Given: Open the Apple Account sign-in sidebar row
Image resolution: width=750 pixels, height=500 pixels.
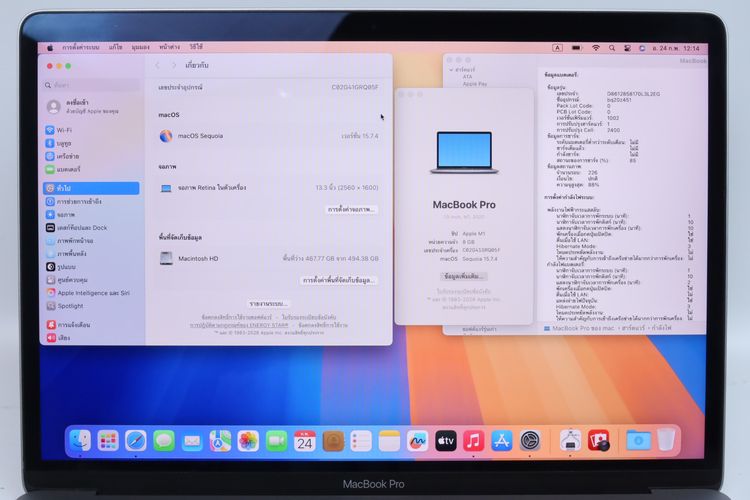Looking at the screenshot, I should pyautogui.click(x=91, y=106).
